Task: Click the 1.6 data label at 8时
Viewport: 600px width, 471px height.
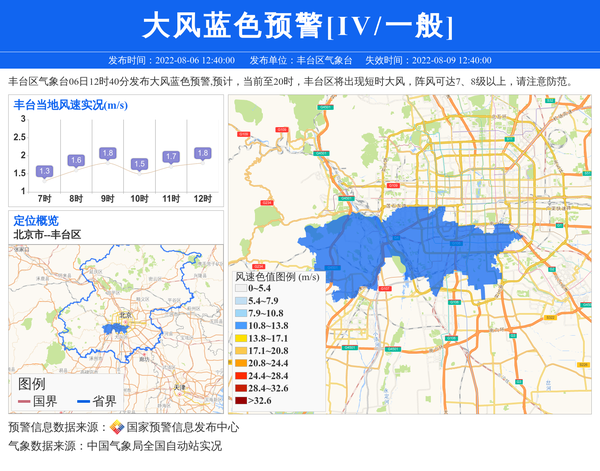Action: [x=76, y=160]
